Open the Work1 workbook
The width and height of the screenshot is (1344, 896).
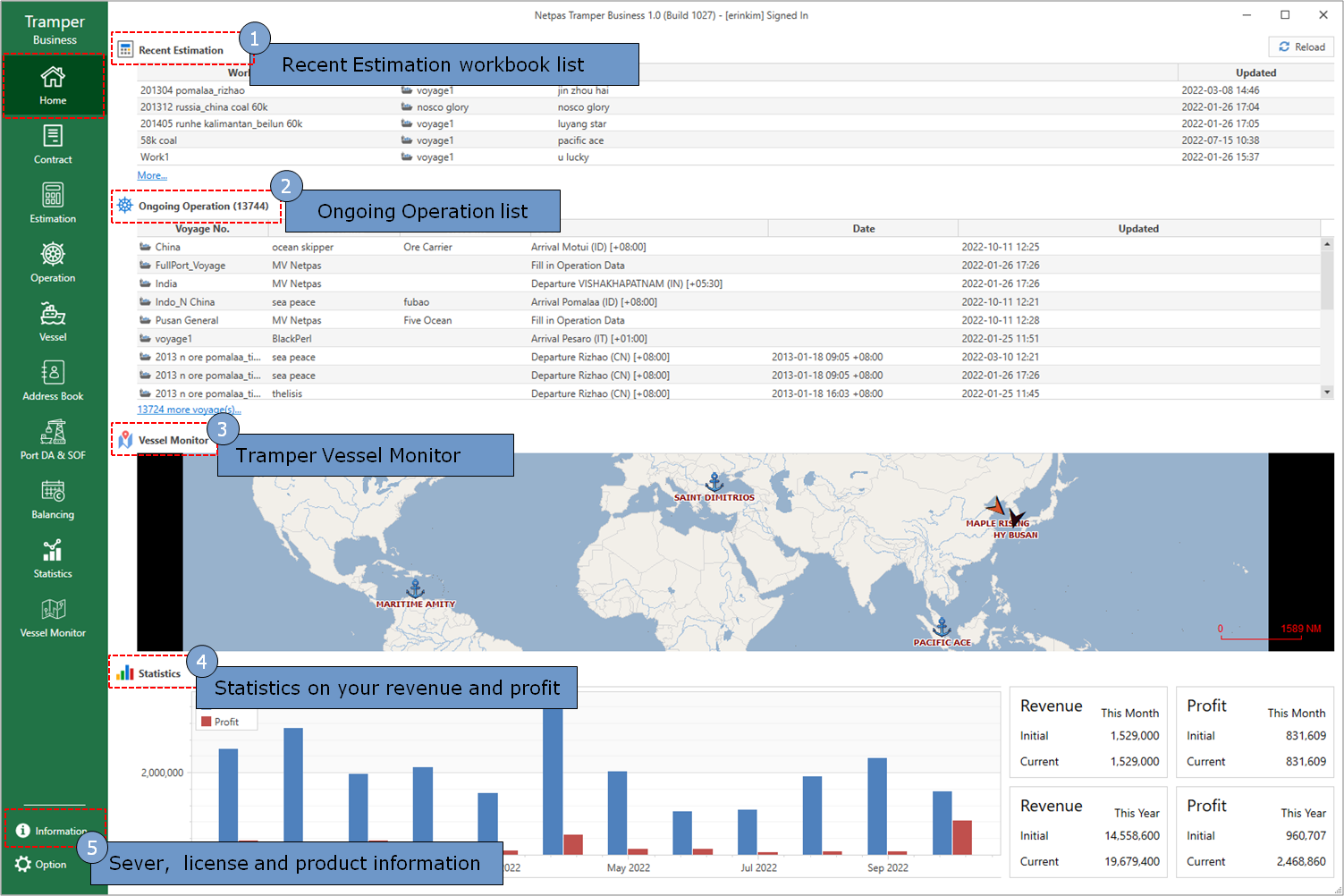pyautogui.click(x=155, y=157)
